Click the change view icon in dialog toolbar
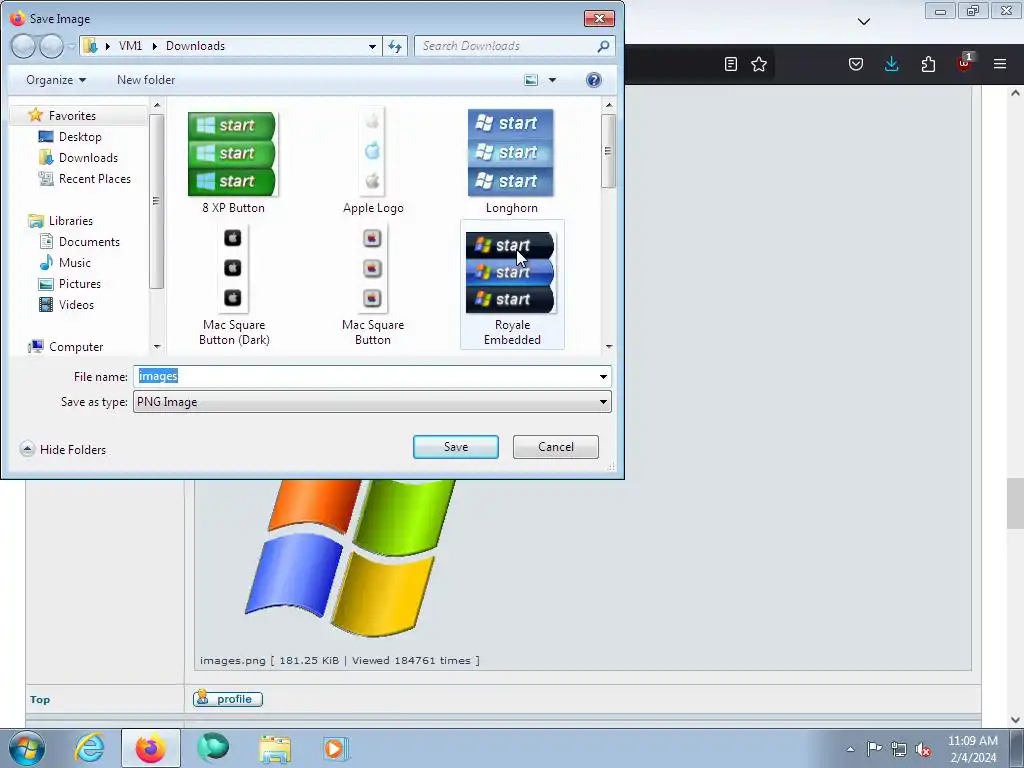The width and height of the screenshot is (1024, 768). click(531, 80)
